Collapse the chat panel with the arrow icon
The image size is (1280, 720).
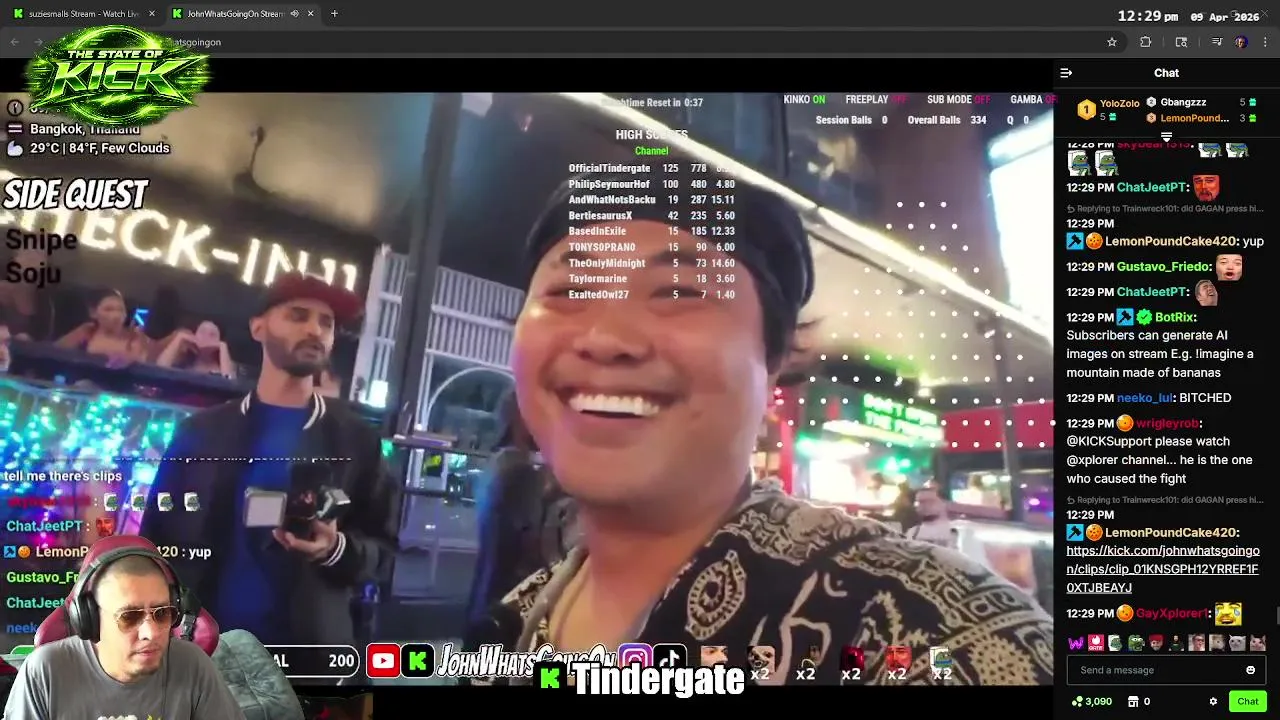1066,73
